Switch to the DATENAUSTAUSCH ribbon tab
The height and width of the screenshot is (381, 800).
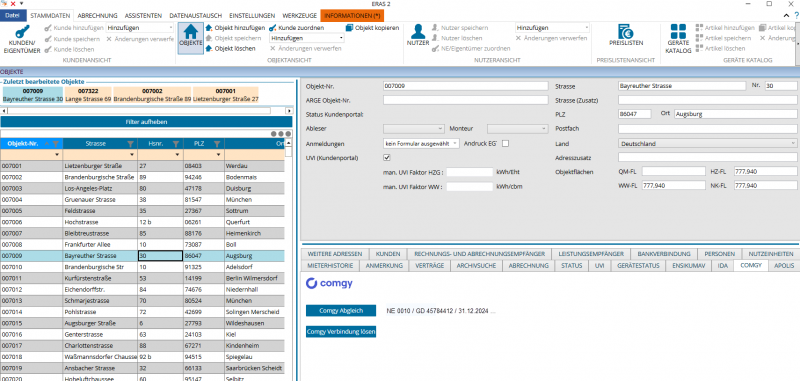coord(195,16)
